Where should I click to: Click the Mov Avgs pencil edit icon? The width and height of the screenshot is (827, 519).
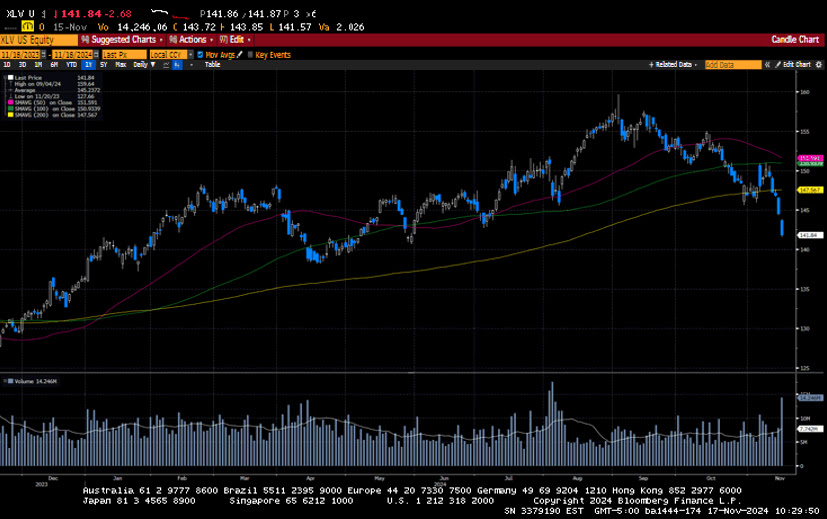point(238,54)
